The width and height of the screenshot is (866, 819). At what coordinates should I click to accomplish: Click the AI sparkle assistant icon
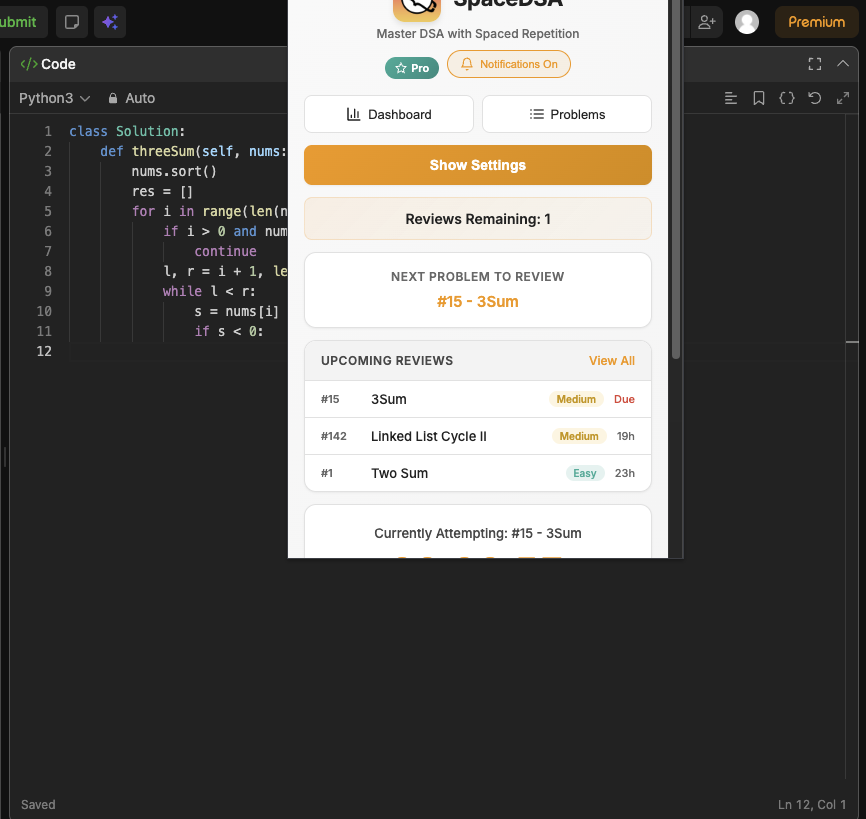pyautogui.click(x=110, y=22)
